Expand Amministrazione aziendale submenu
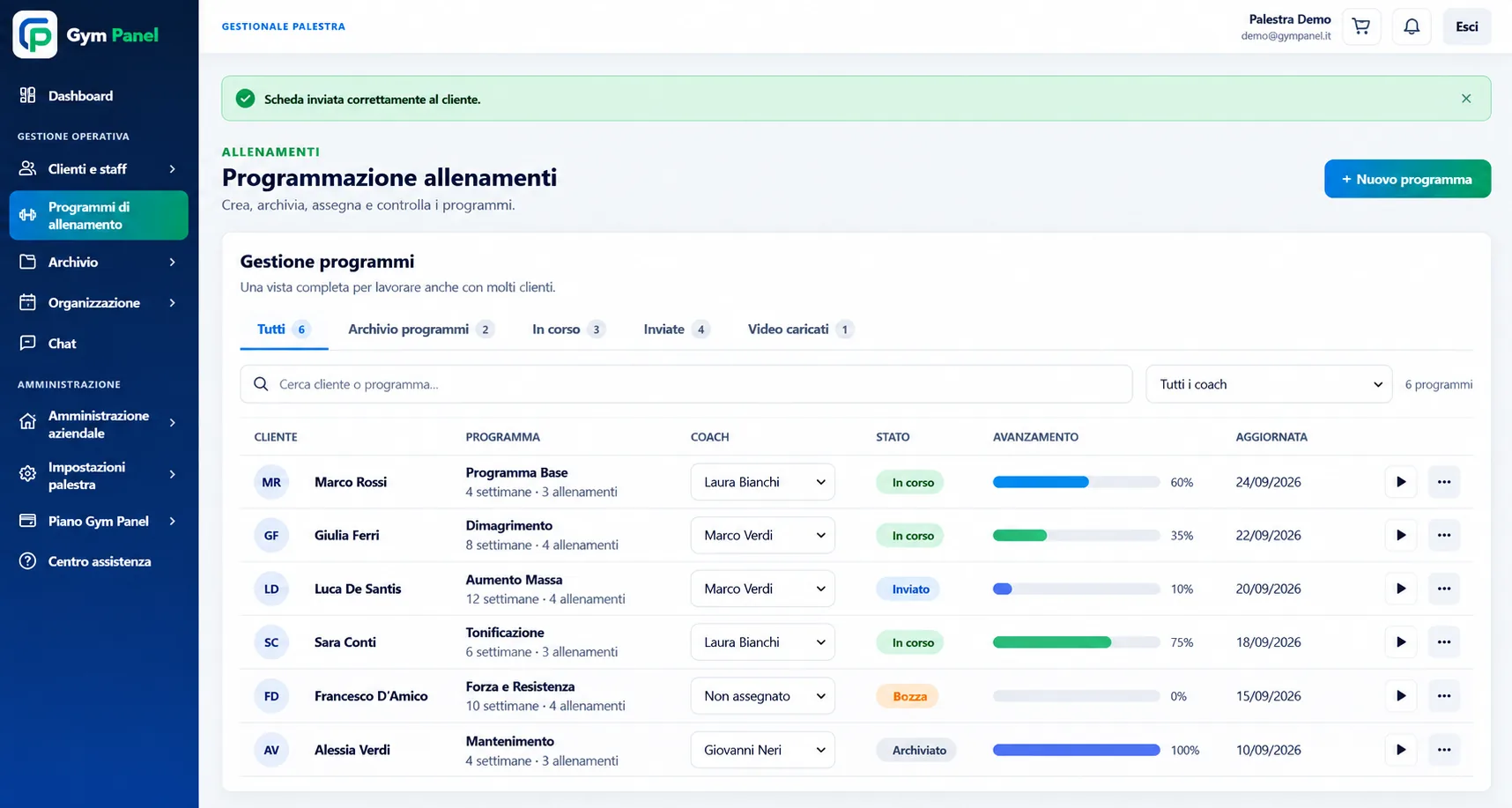 99,424
